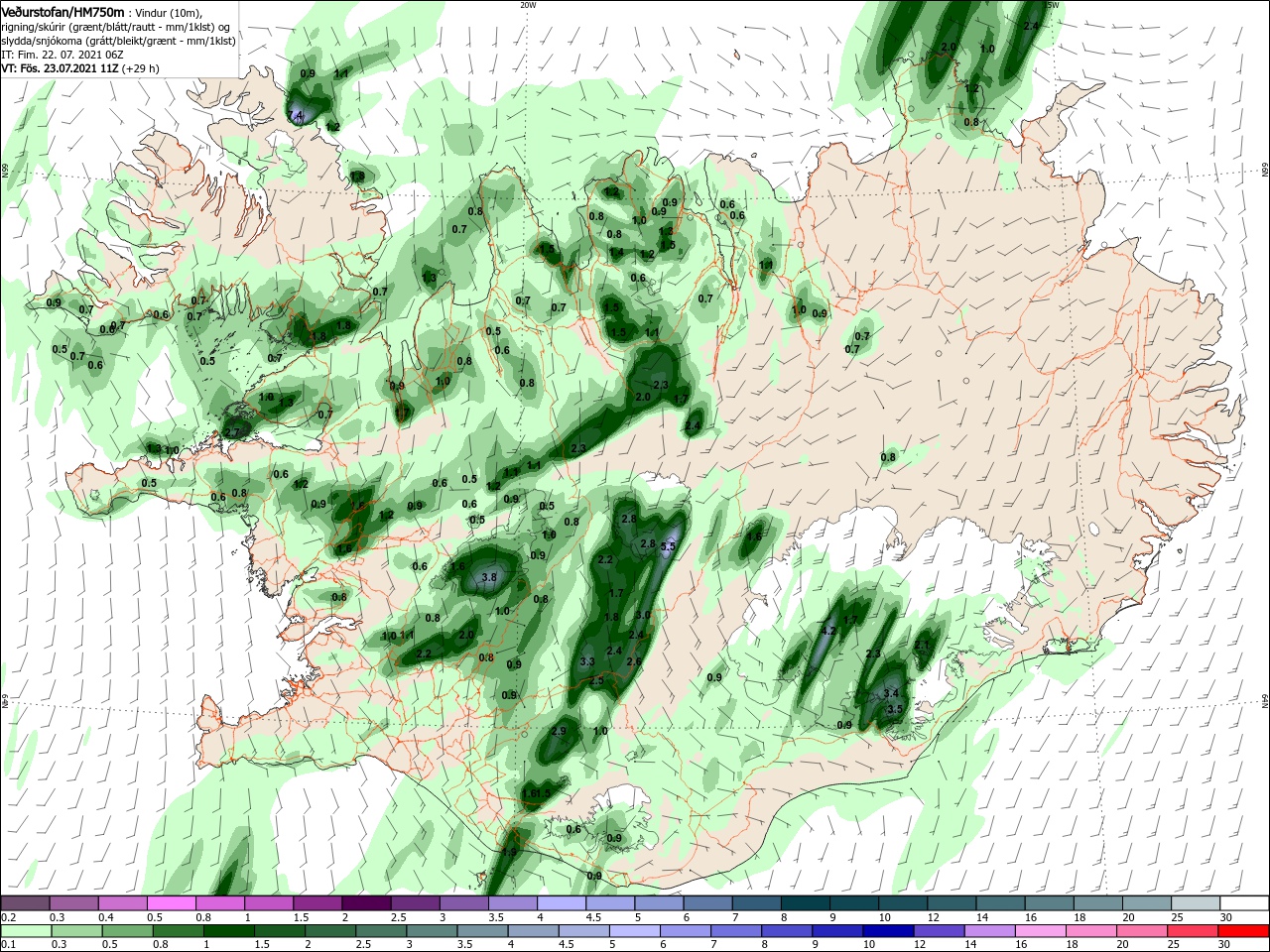Click lower legend dark blue swatch between 10 and 12
The width and height of the screenshot is (1270, 952).
coord(887,930)
